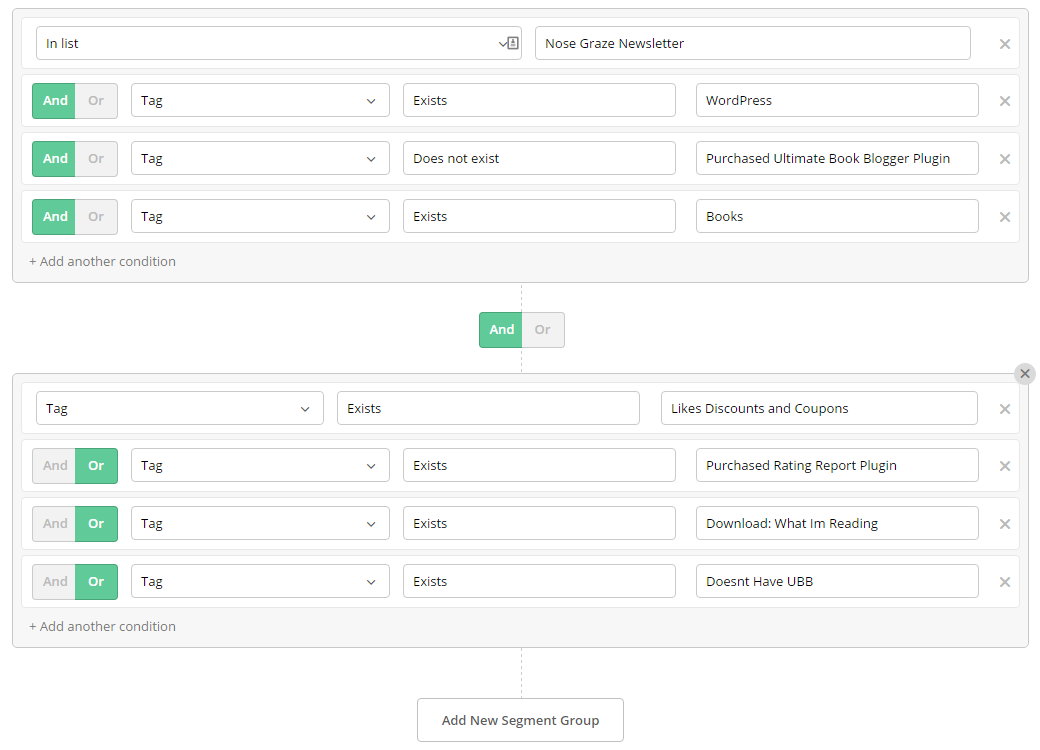Delete the Books tag condition row

[x=1005, y=217]
